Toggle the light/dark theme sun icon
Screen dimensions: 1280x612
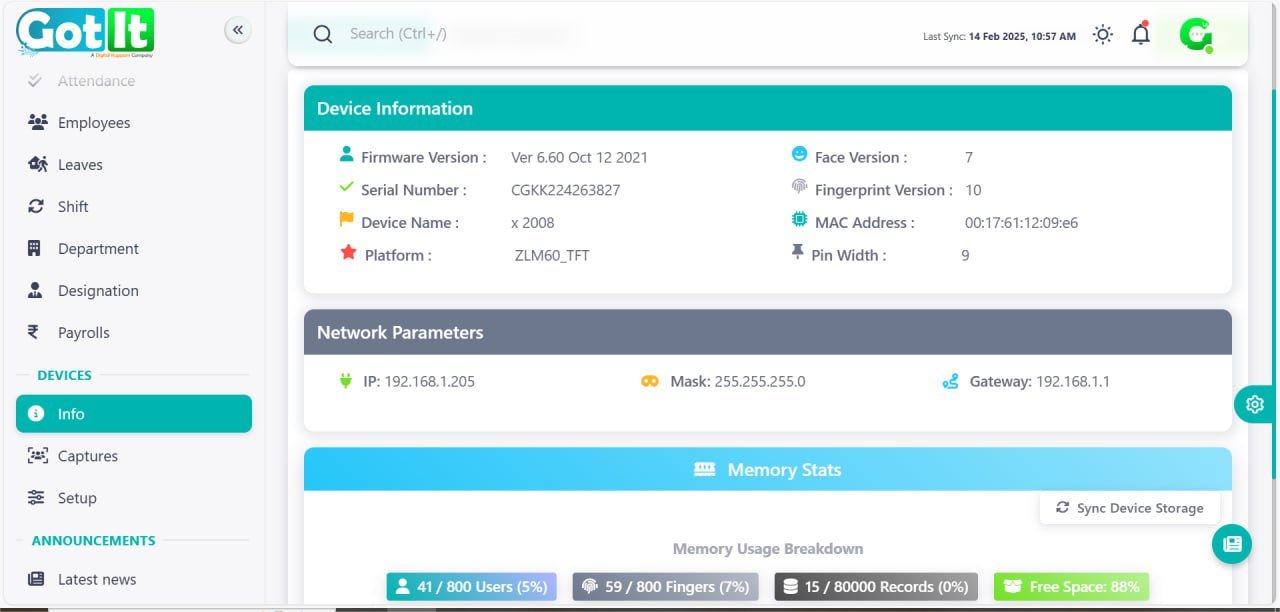point(1103,35)
